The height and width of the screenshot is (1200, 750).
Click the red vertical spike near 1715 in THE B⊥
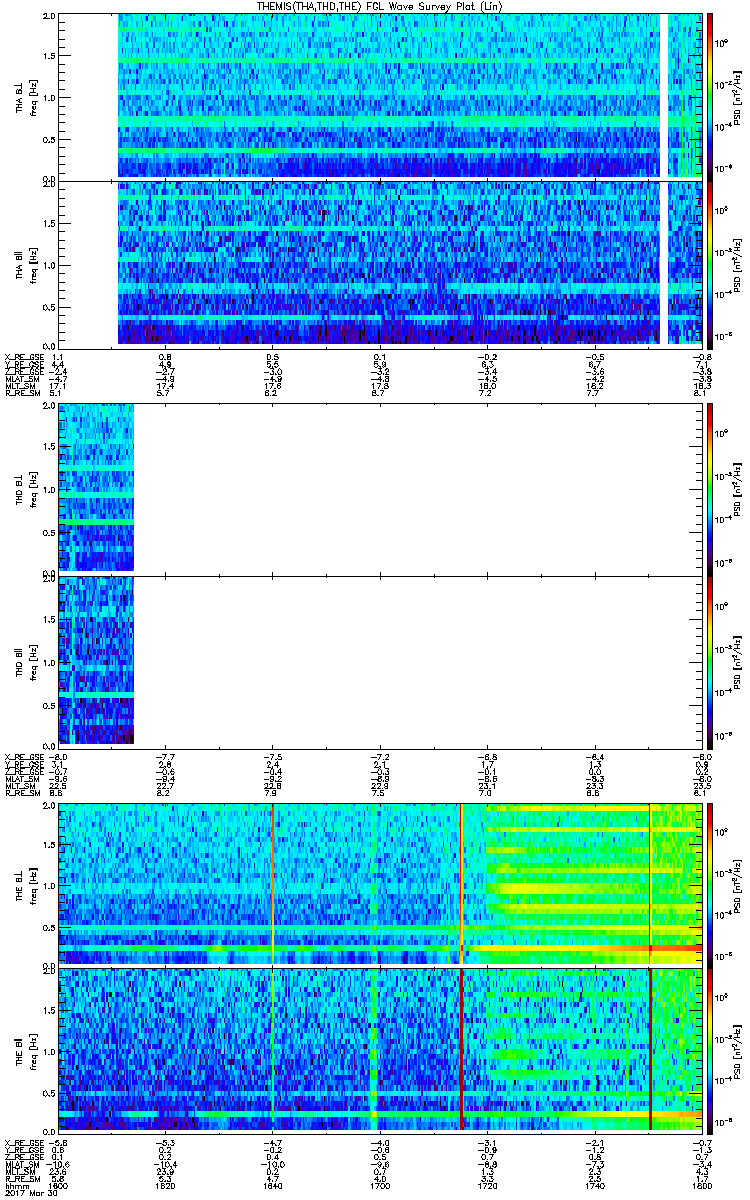461,883
